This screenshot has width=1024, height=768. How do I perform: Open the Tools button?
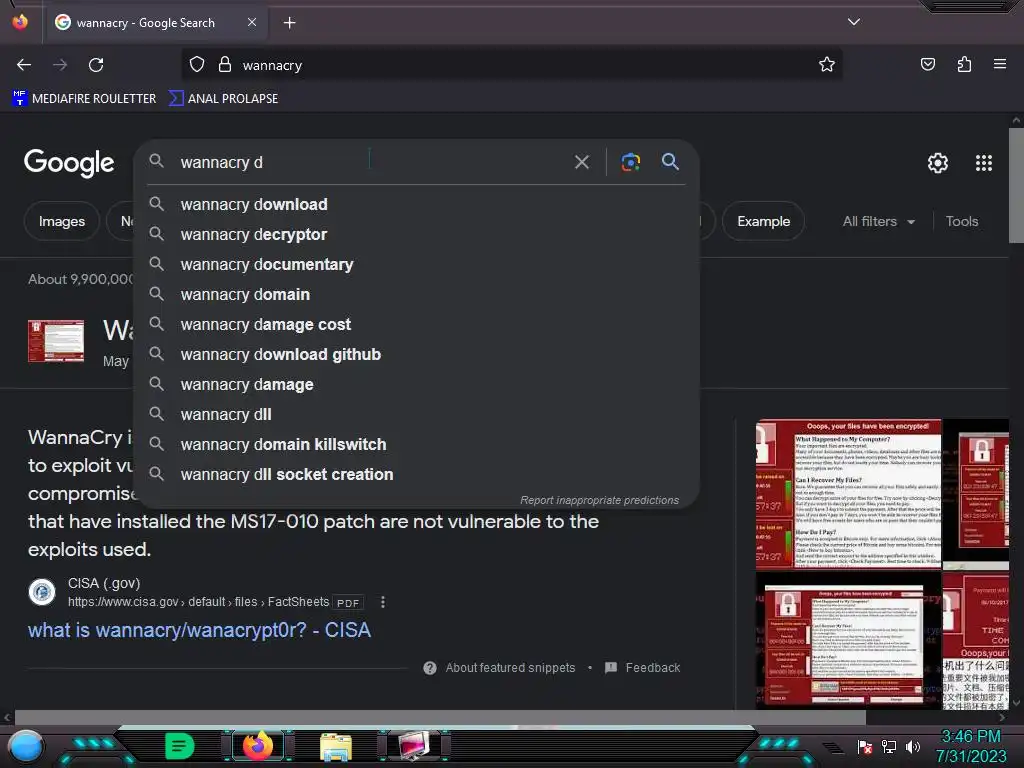961,221
